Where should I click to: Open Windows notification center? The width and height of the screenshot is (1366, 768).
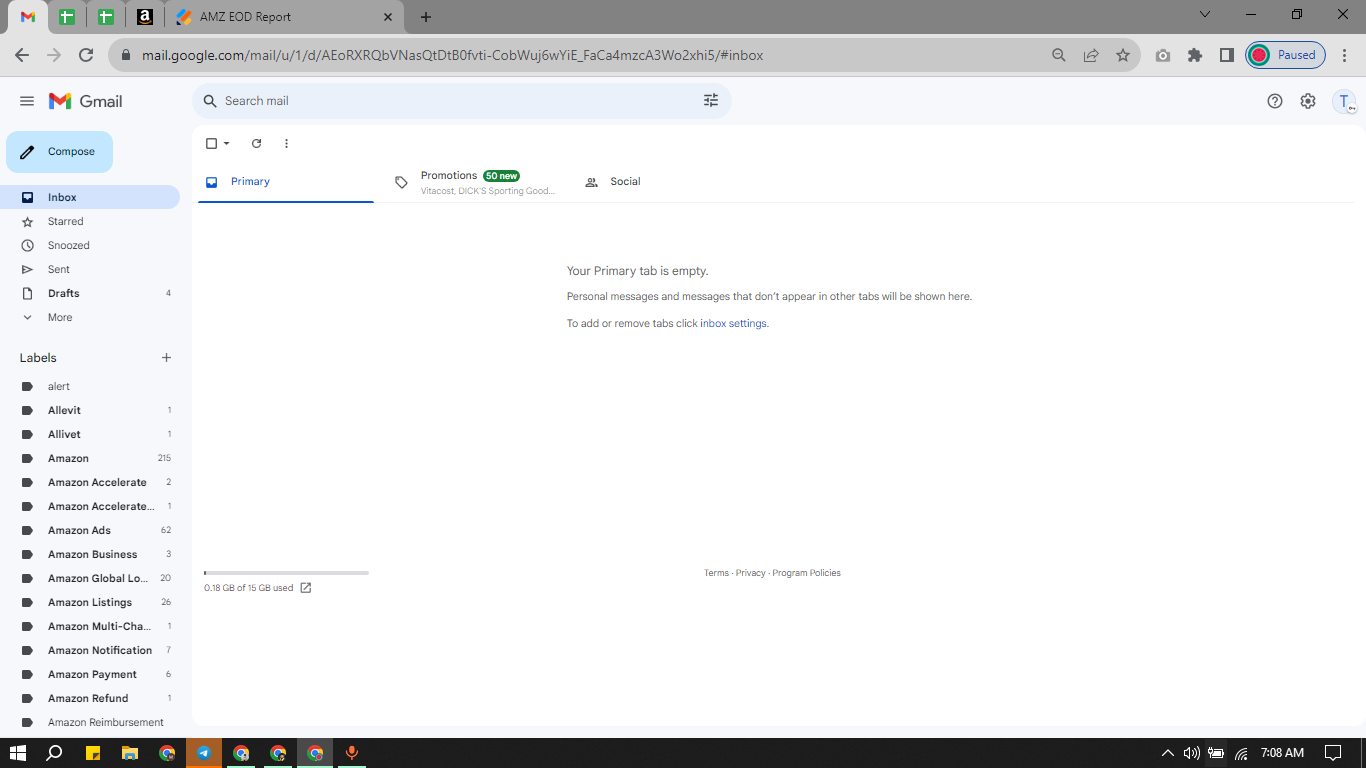click(x=1333, y=753)
